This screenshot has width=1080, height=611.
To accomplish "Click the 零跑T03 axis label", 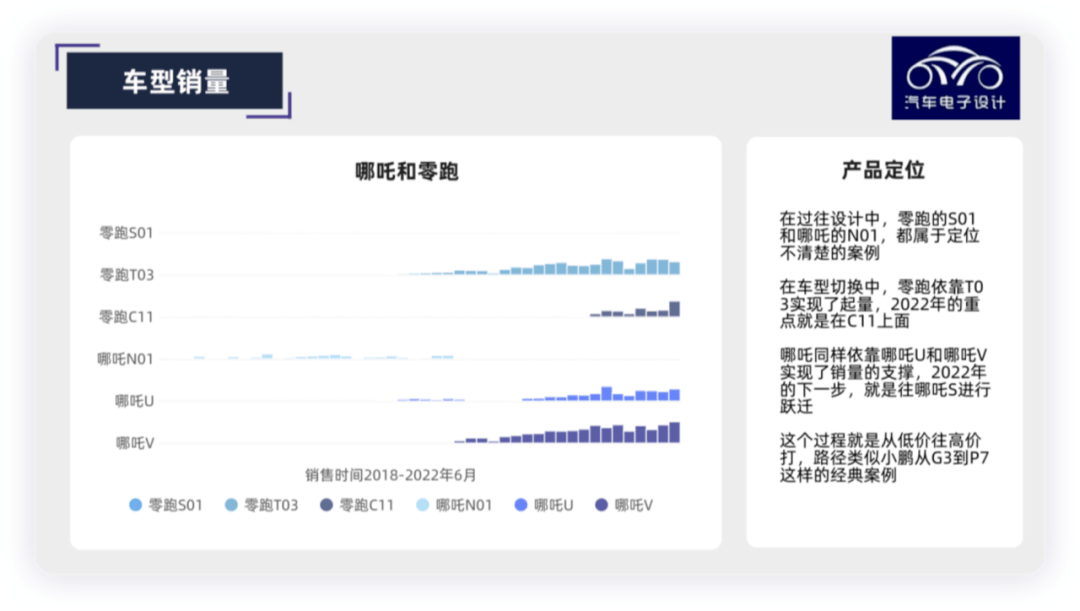I will 127,275.
